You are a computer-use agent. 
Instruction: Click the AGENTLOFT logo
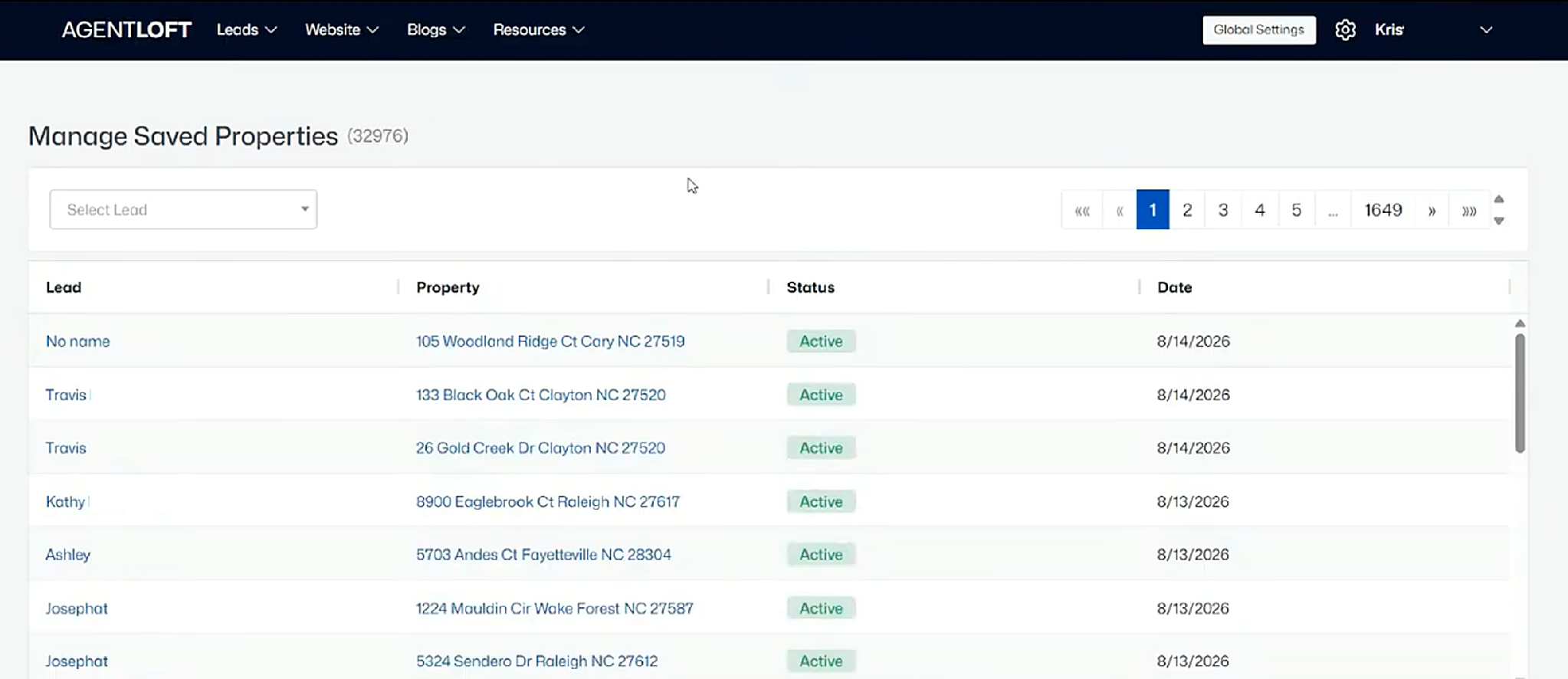point(126,30)
